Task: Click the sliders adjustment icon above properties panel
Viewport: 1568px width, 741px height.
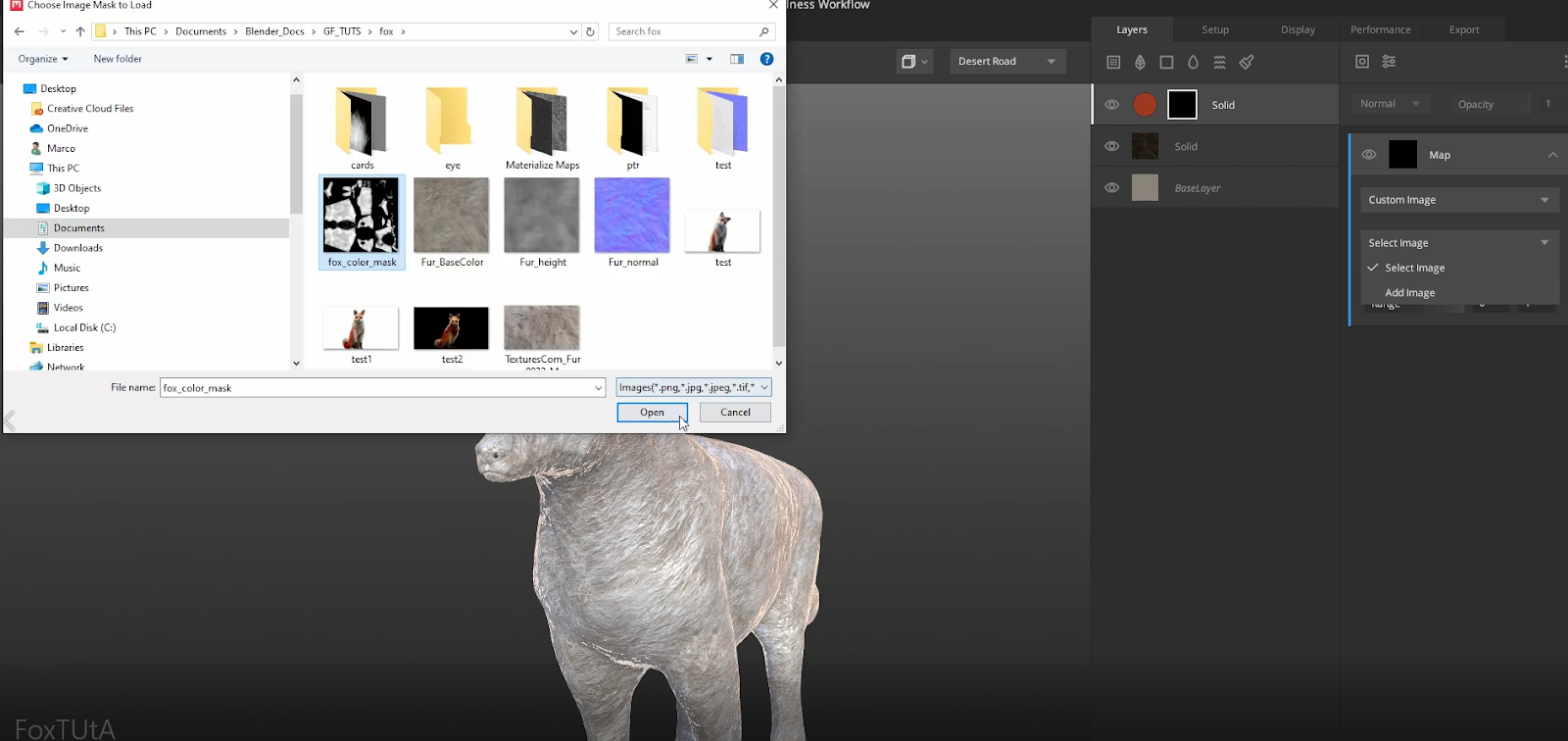Action: [1389, 61]
